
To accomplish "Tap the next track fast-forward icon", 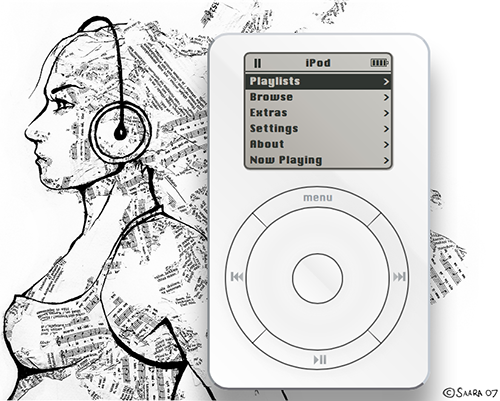I will [x=399, y=277].
